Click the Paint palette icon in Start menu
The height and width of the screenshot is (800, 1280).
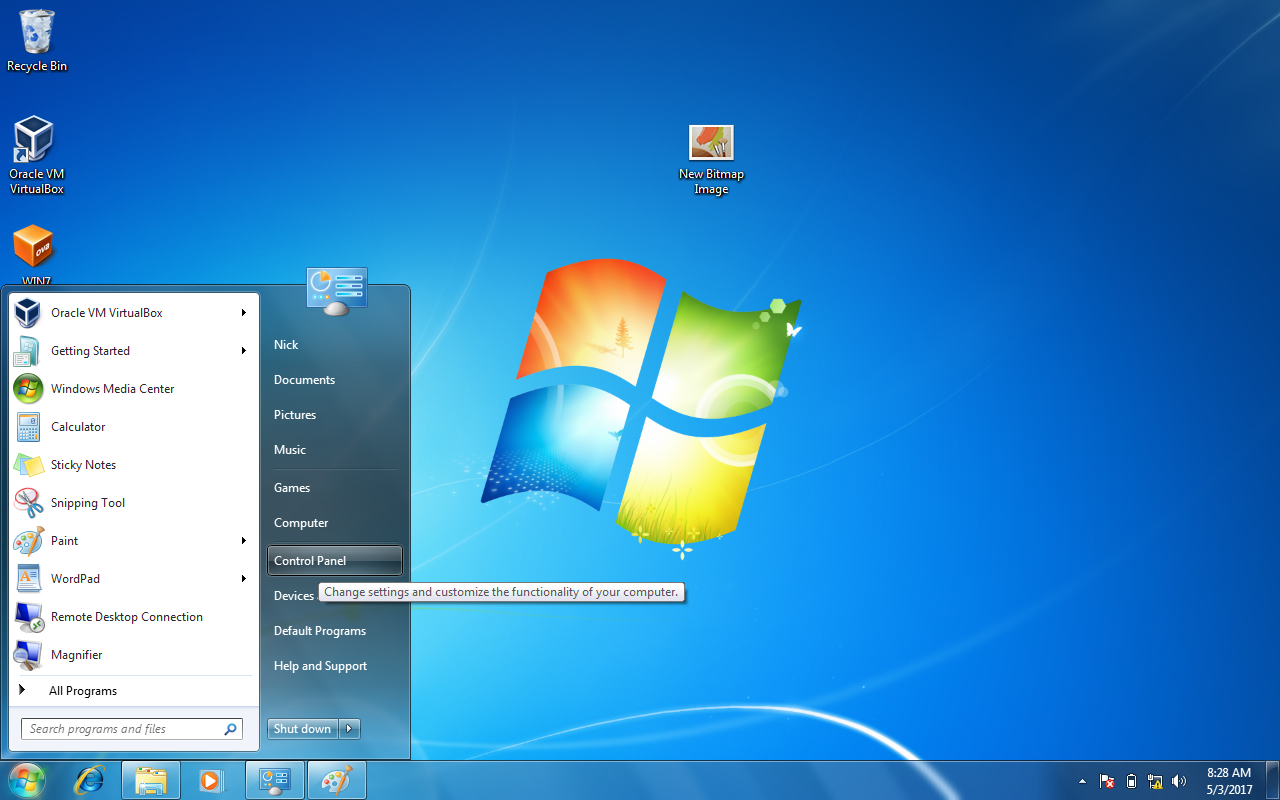coord(28,541)
